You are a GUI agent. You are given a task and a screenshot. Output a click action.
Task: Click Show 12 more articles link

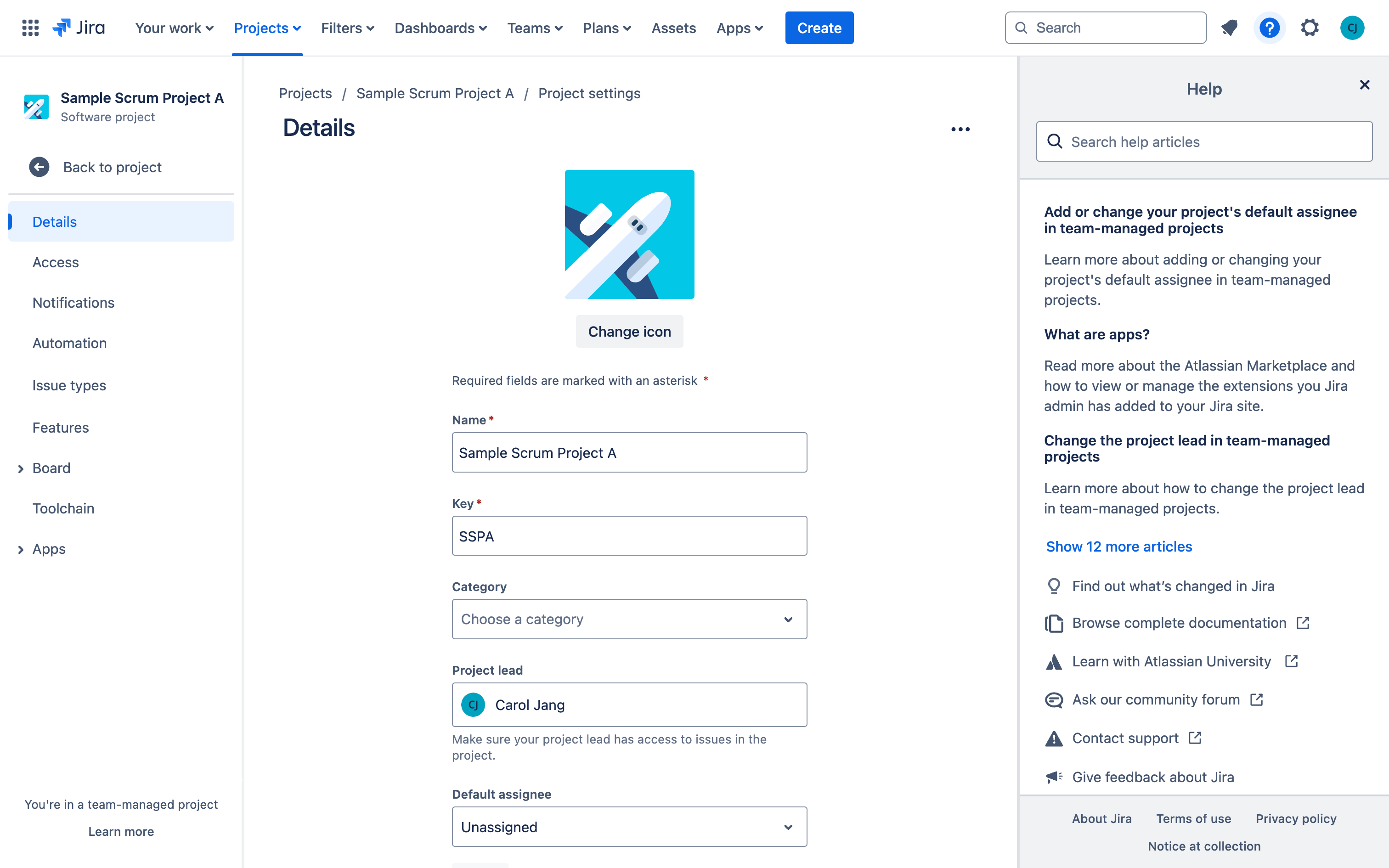click(1119, 546)
